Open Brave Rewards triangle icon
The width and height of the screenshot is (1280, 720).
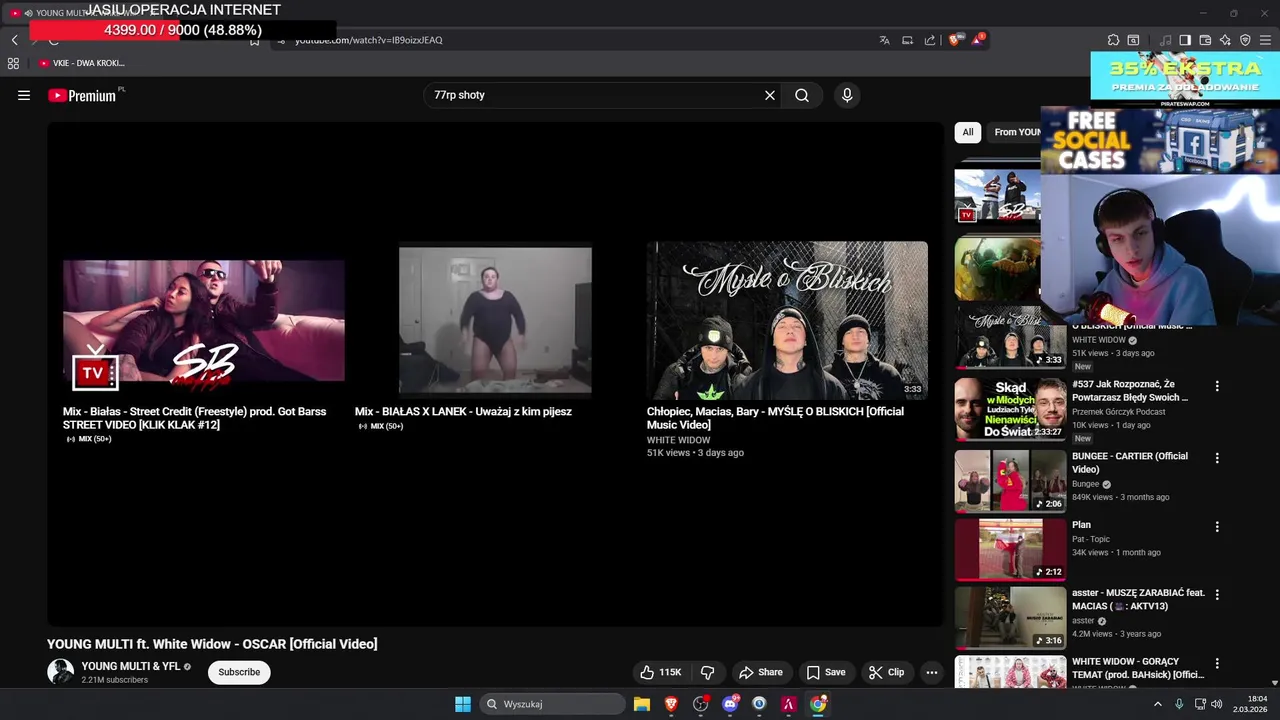point(977,40)
